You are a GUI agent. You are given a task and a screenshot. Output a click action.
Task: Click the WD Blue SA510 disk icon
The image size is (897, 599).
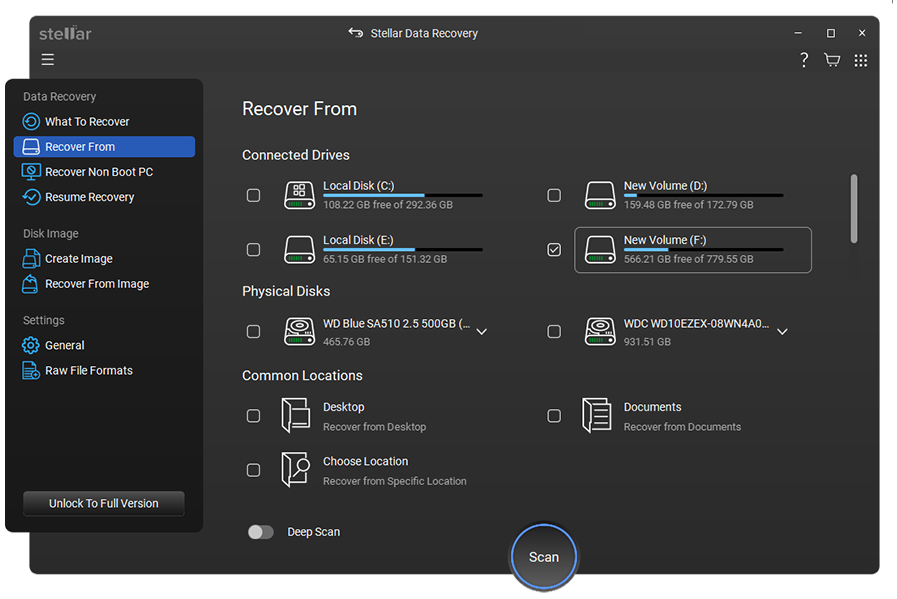pos(299,331)
